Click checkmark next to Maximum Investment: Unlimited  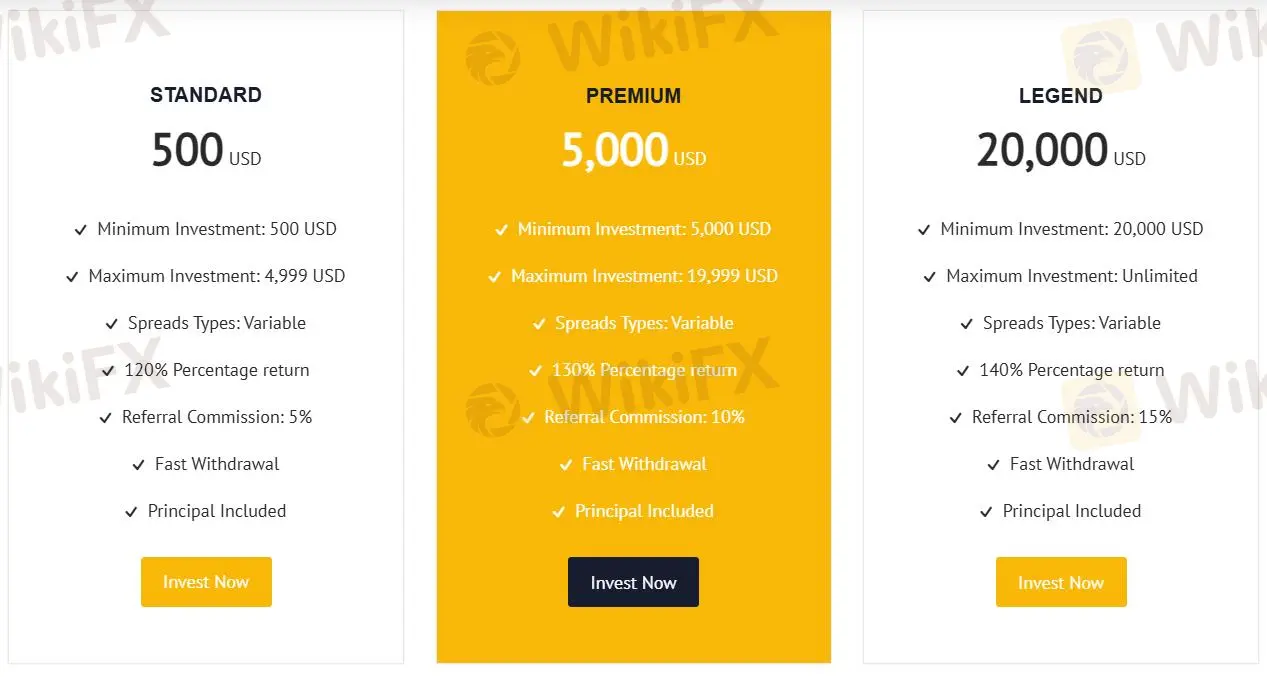930,277
